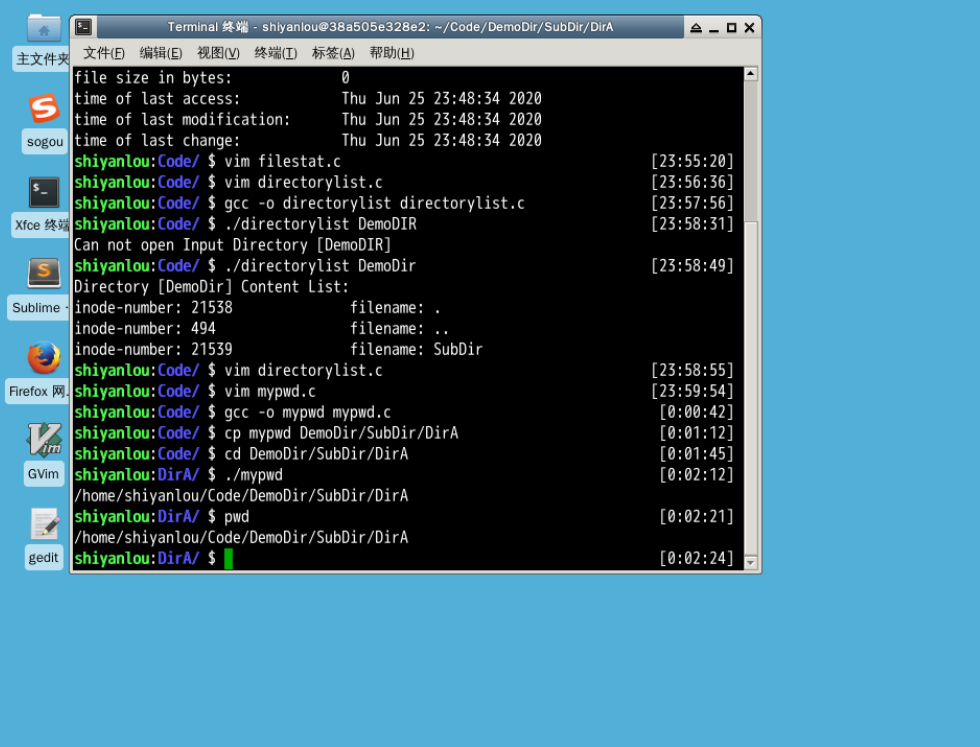Open the Xfce 终端 desktop shortcut

(x=44, y=192)
